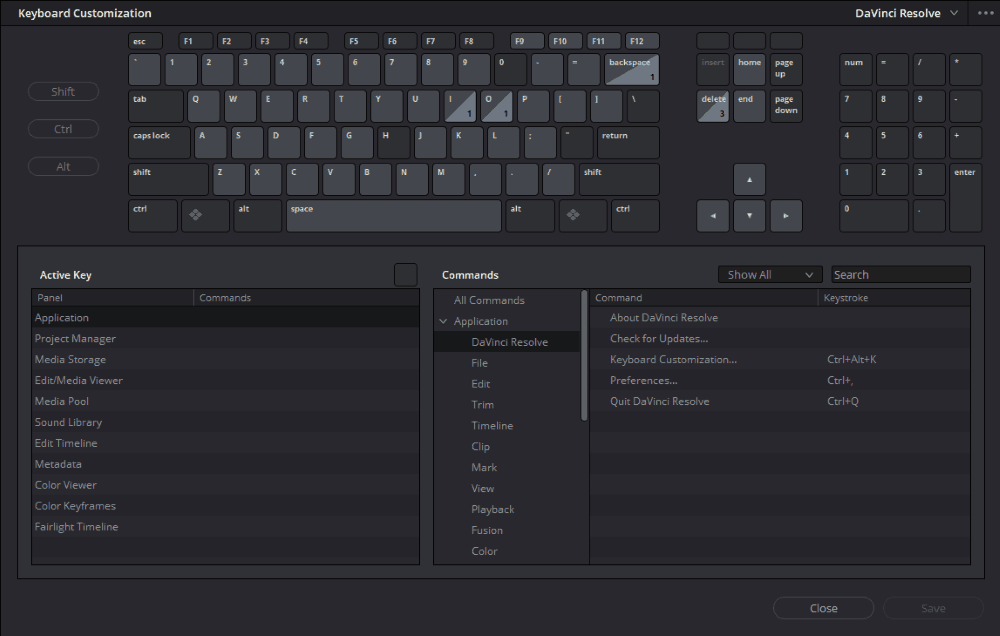This screenshot has width=1000, height=636.
Task: Click the square button beside Active Key heading
Action: pos(406,275)
